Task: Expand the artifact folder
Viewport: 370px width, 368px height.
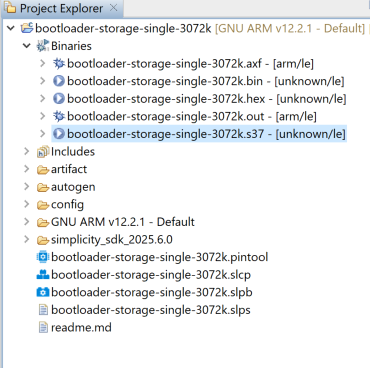Action: (27, 169)
